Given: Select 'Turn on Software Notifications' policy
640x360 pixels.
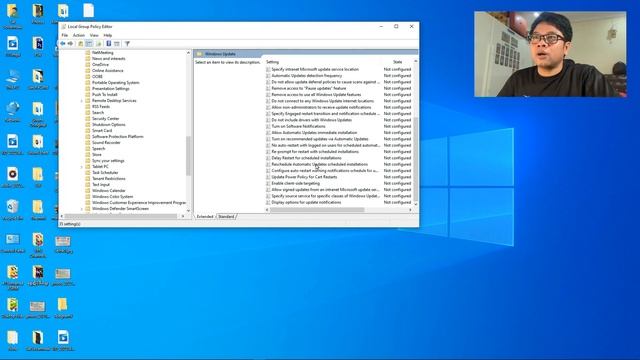Looking at the screenshot, I should coord(298,126).
